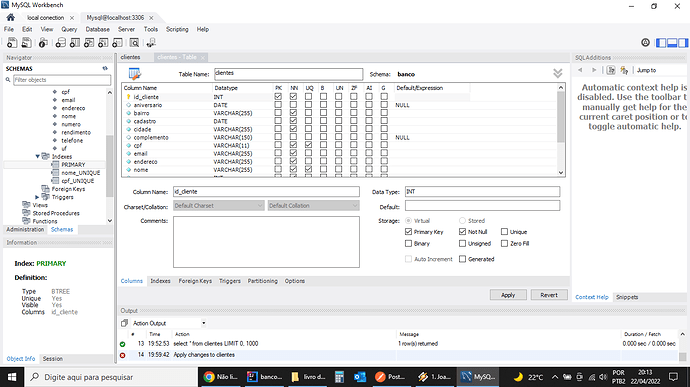Screen dimensions: 690x387
Task: Enable the Binary checkbox in column details
Action: click(x=408, y=243)
